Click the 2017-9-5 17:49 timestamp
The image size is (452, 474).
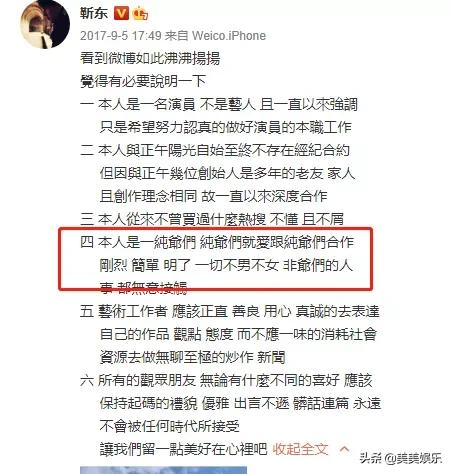[x=121, y=36]
